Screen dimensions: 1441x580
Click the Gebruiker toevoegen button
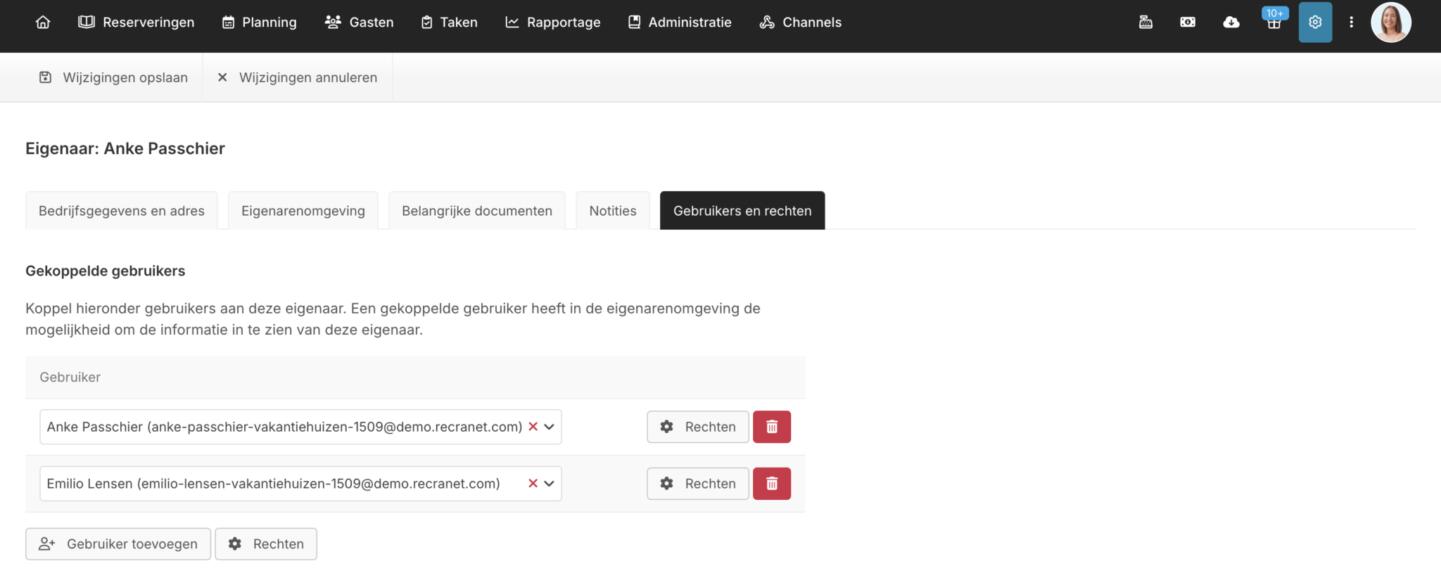118,544
